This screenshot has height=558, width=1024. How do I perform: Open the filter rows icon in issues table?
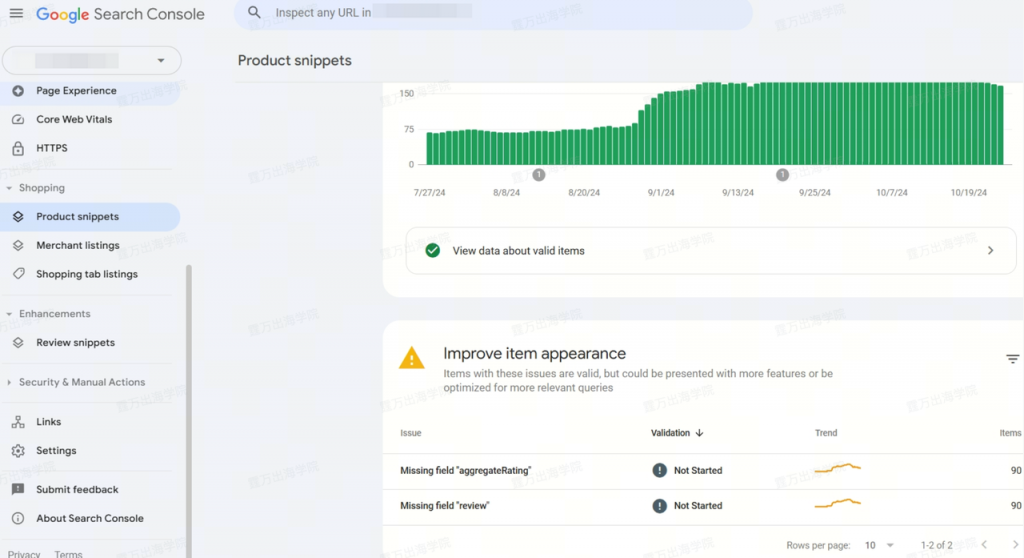click(1012, 359)
